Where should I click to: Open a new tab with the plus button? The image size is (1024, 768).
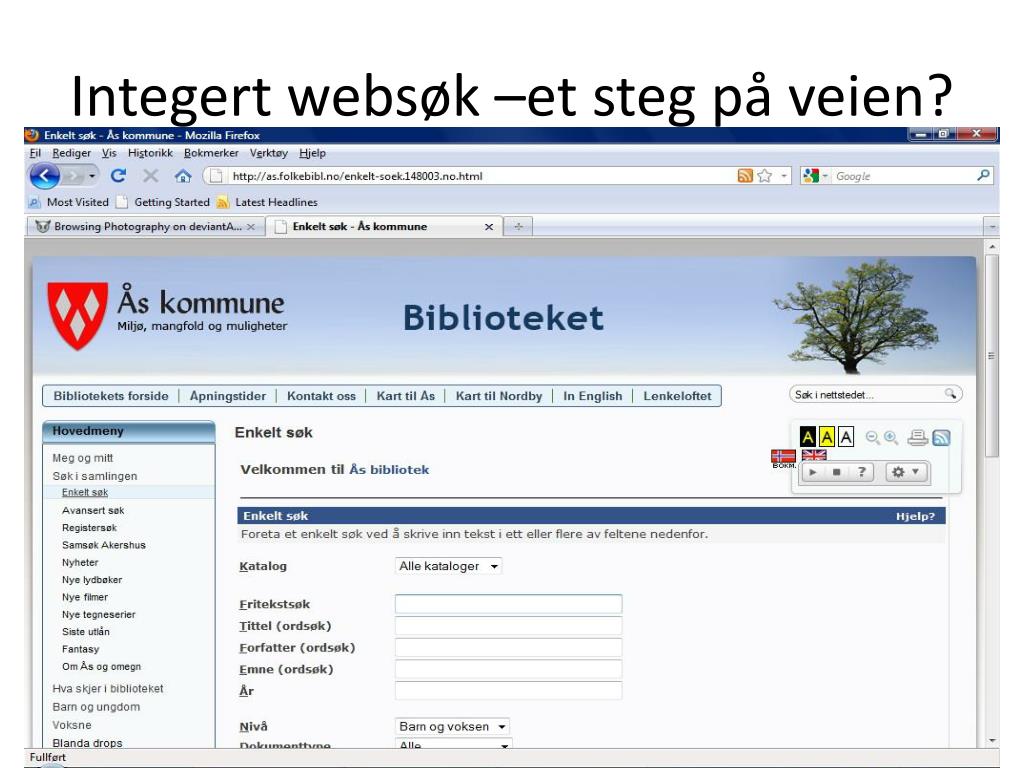click(x=519, y=227)
